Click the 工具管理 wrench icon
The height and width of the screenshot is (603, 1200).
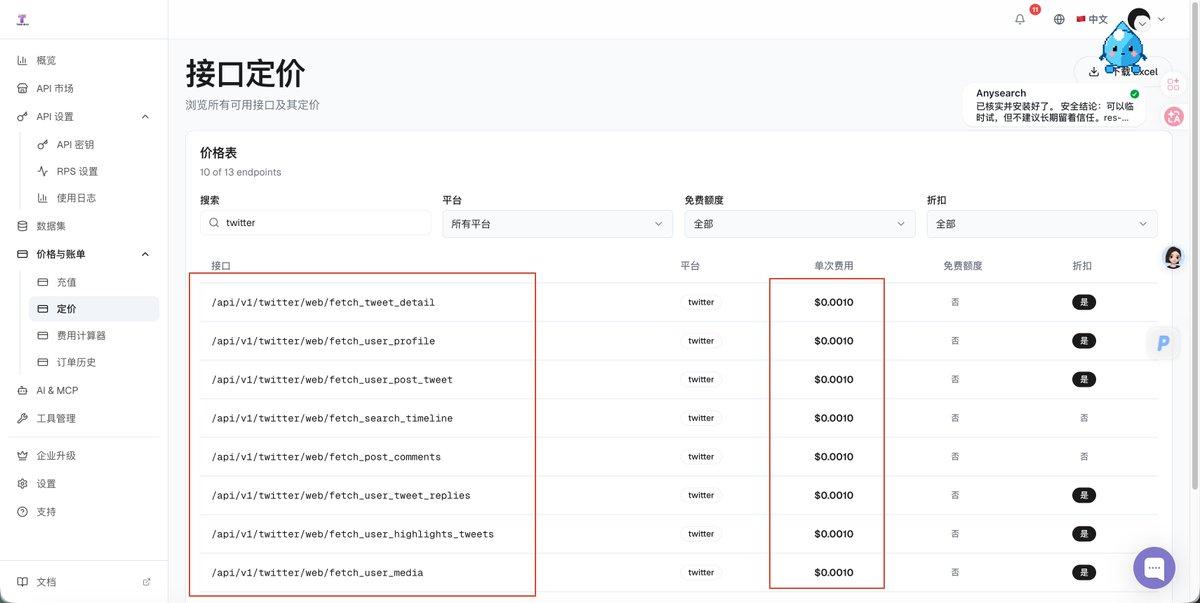click(x=22, y=418)
